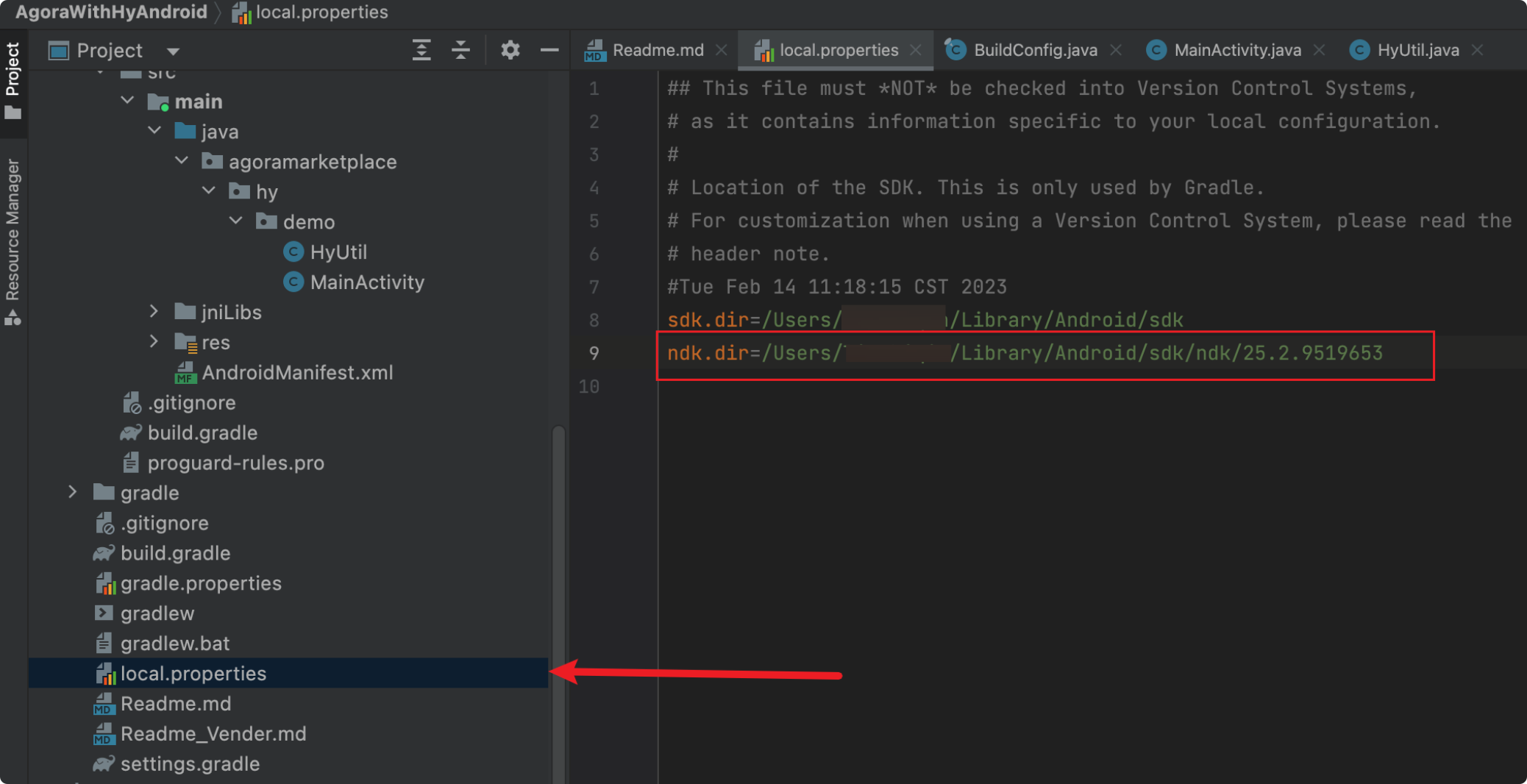Open the Project view dropdown
Viewport: 1527px width, 784px height.
tap(173, 51)
